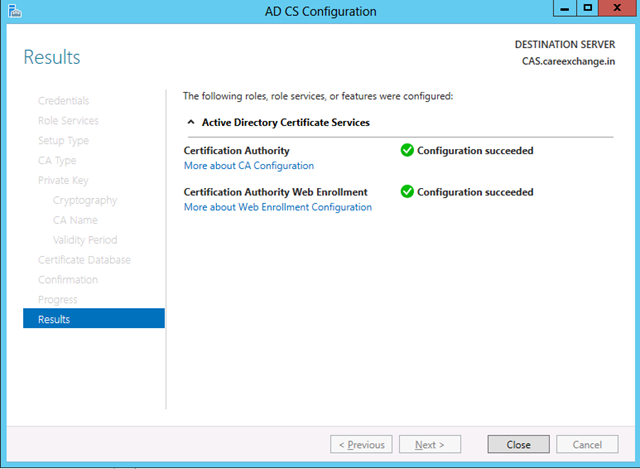Maximize the AD CS Configuration window
This screenshot has height=469, width=640.
[x=587, y=8]
